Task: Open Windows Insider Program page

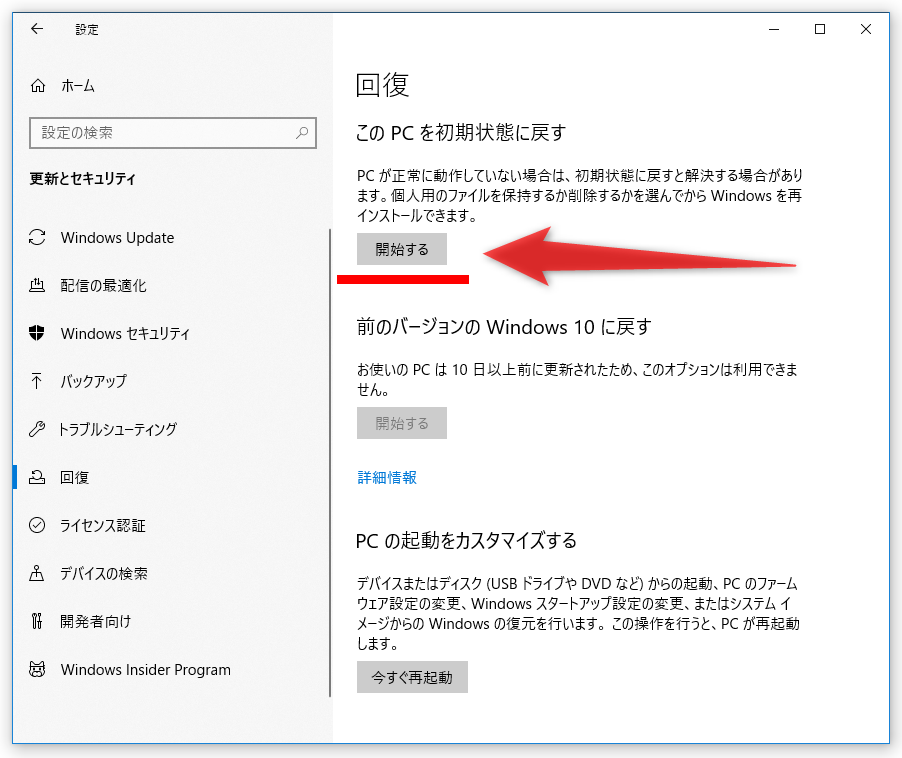Action: click(146, 669)
